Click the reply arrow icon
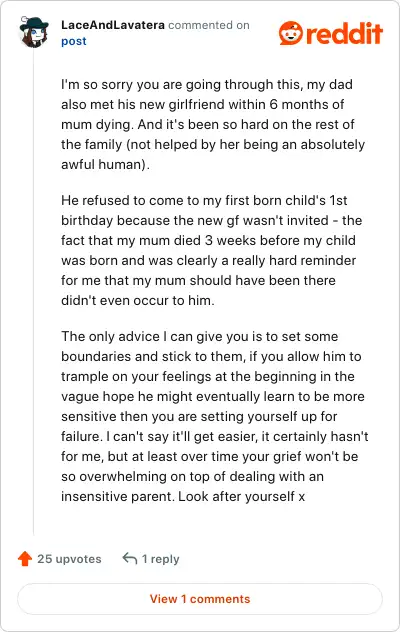 [x=130, y=558]
